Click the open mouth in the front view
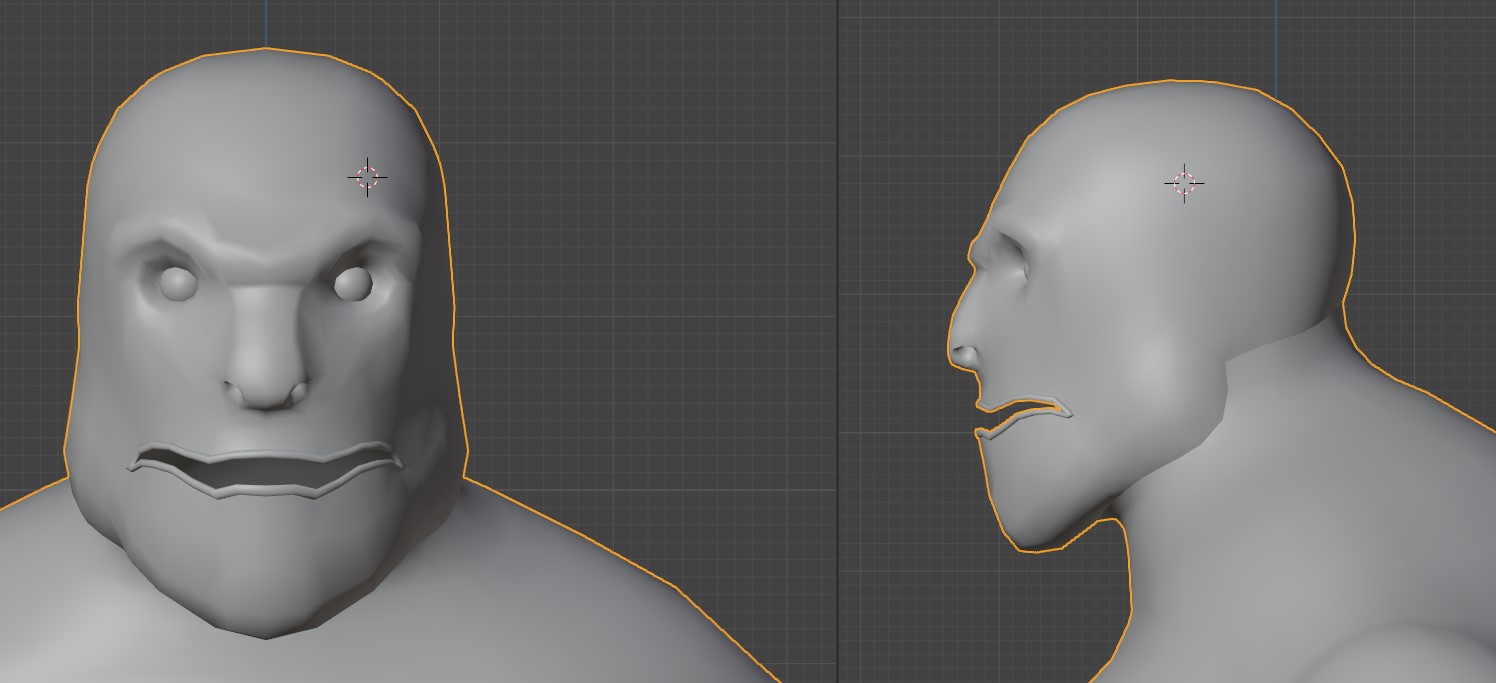This screenshot has height=683, width=1496. (x=265, y=469)
